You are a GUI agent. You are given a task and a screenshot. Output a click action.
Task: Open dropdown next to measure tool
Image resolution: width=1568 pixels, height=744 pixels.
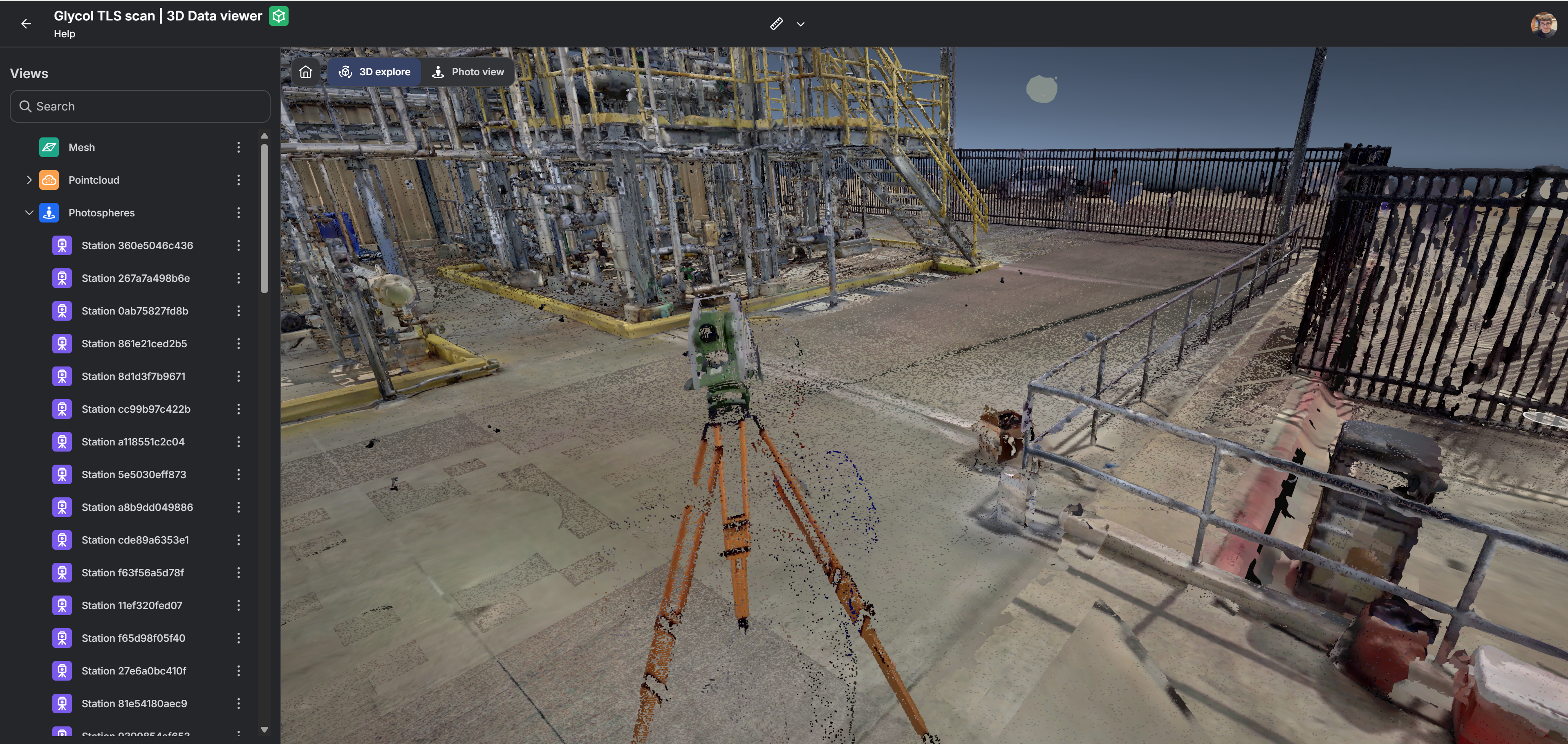tap(800, 25)
